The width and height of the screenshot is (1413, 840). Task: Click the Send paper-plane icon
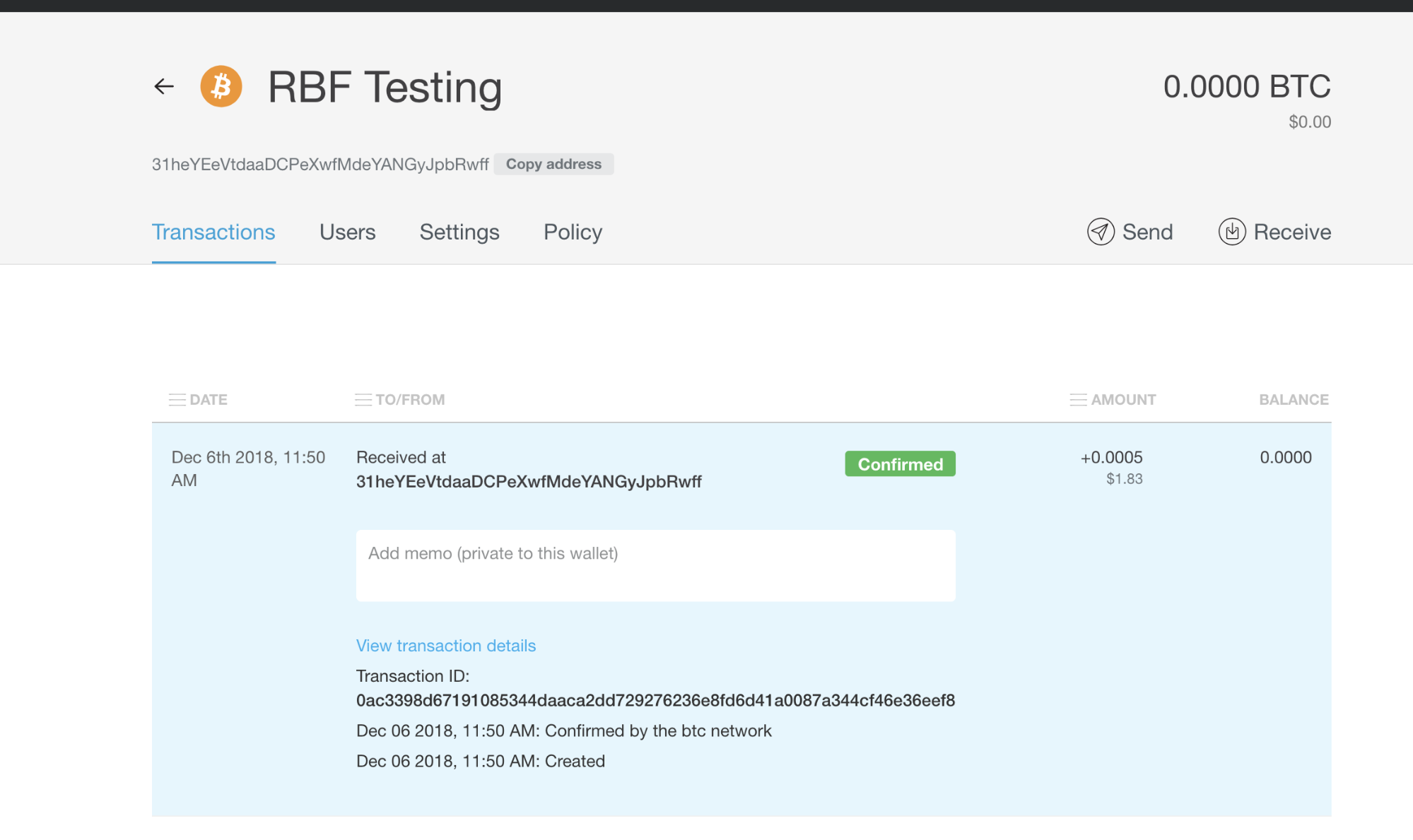tap(1101, 232)
